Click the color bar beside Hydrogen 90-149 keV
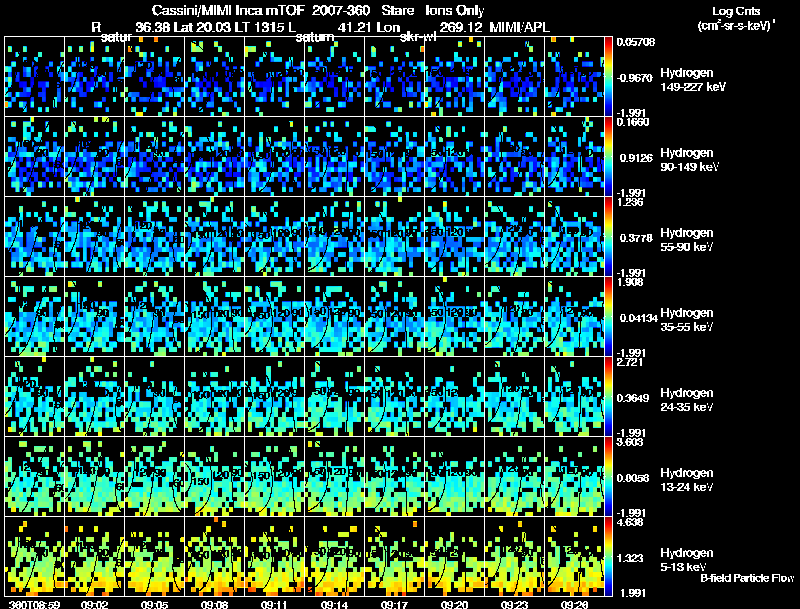 click(608, 157)
